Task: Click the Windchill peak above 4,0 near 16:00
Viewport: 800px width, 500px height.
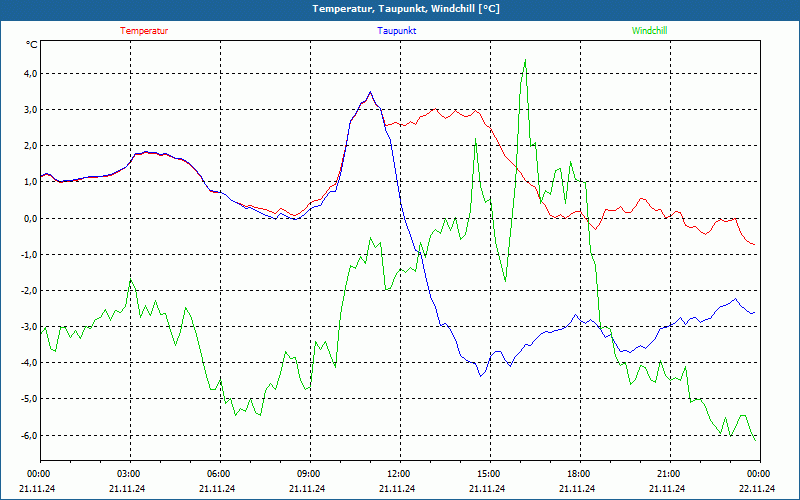Action: (525, 60)
